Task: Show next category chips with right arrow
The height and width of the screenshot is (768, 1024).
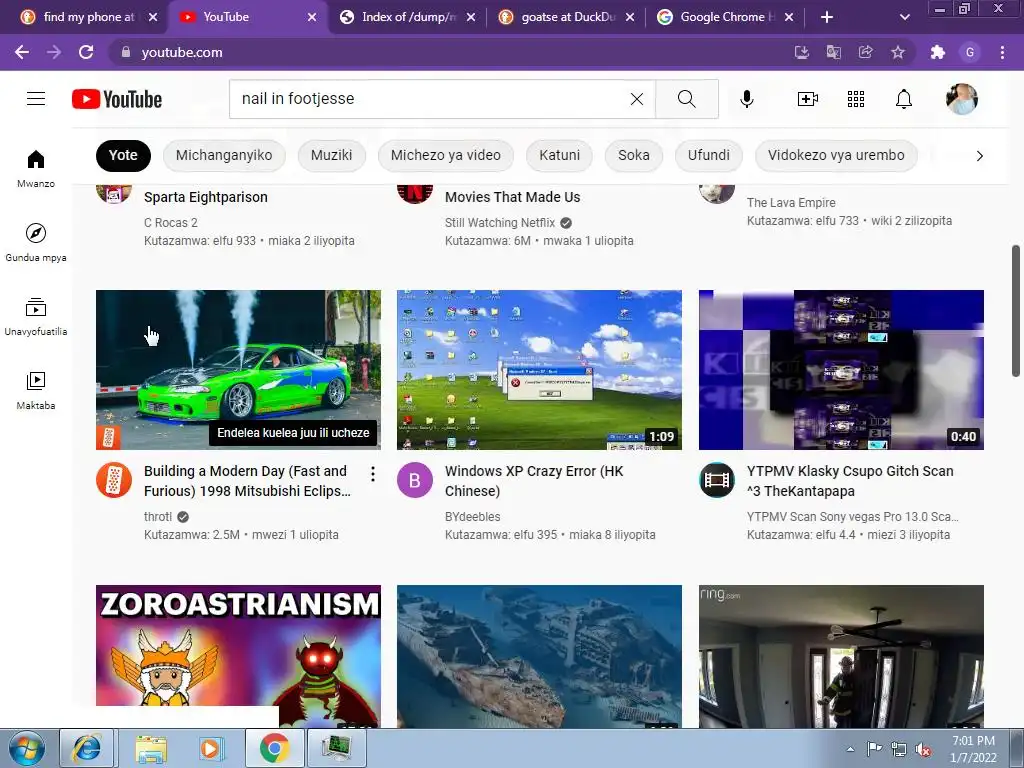Action: pos(980,155)
